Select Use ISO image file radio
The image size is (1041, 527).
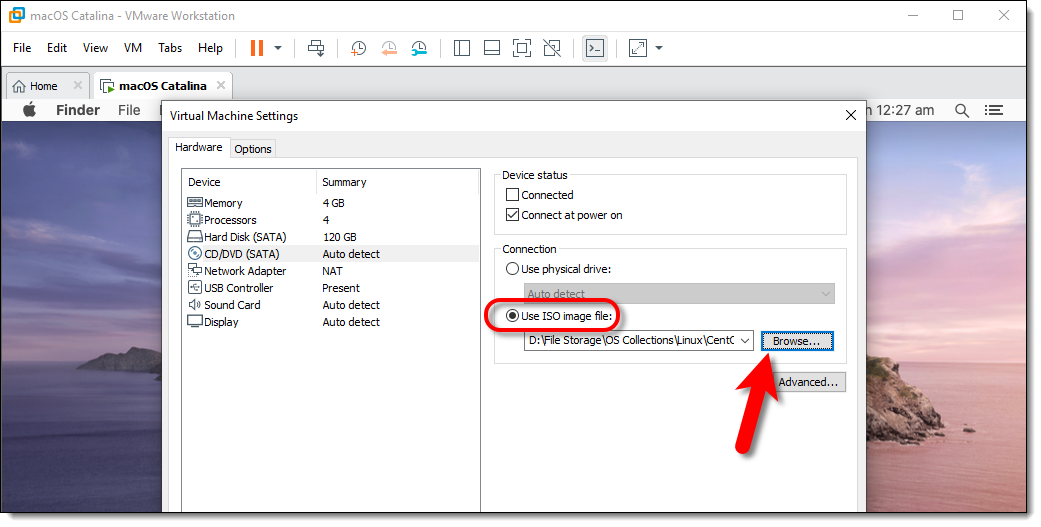pos(512,316)
